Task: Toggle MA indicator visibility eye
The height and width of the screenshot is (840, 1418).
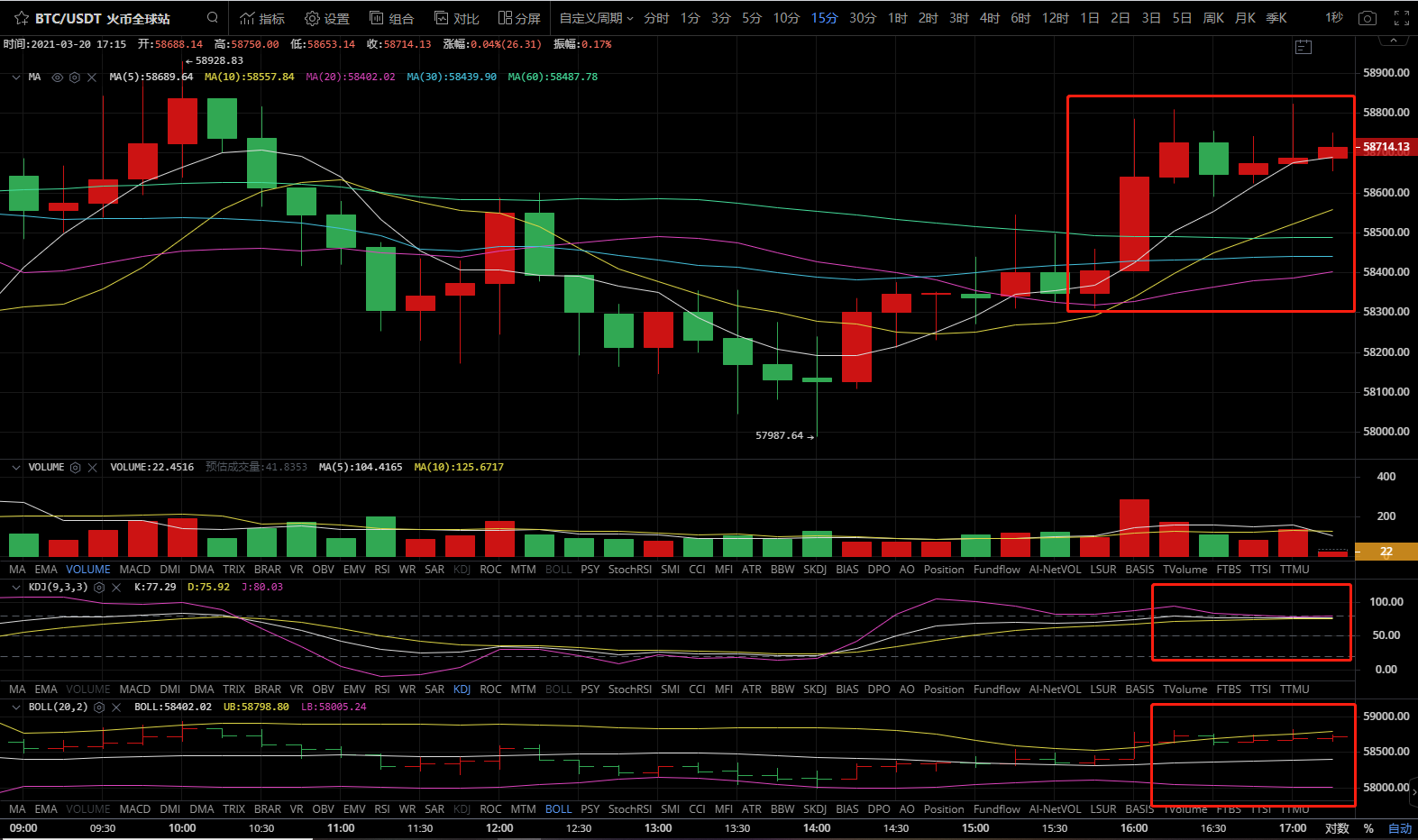Action: tap(58, 78)
